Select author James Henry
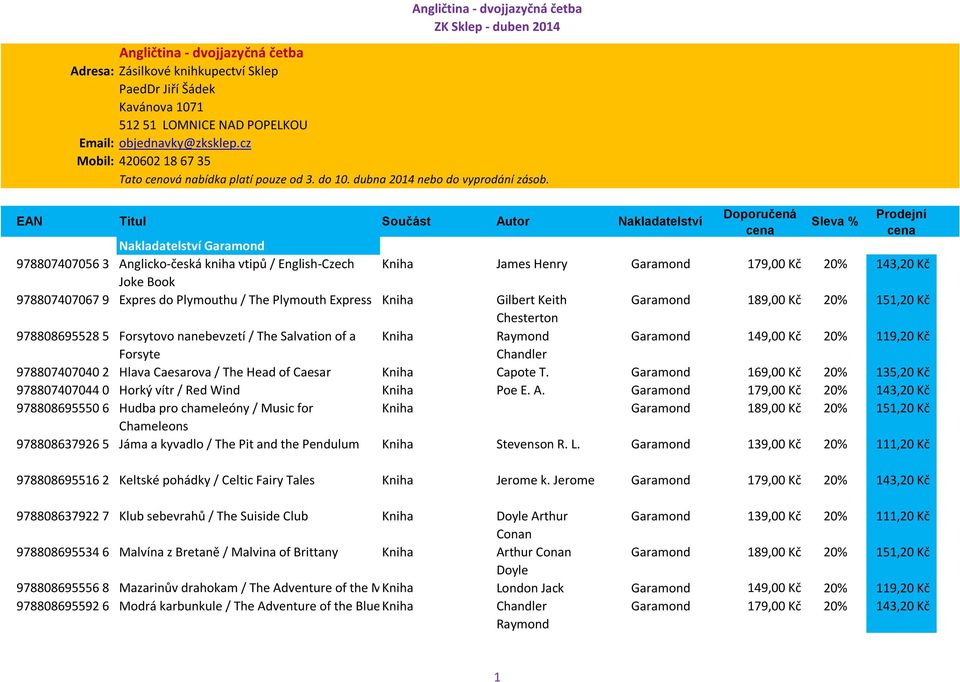 click(x=531, y=264)
